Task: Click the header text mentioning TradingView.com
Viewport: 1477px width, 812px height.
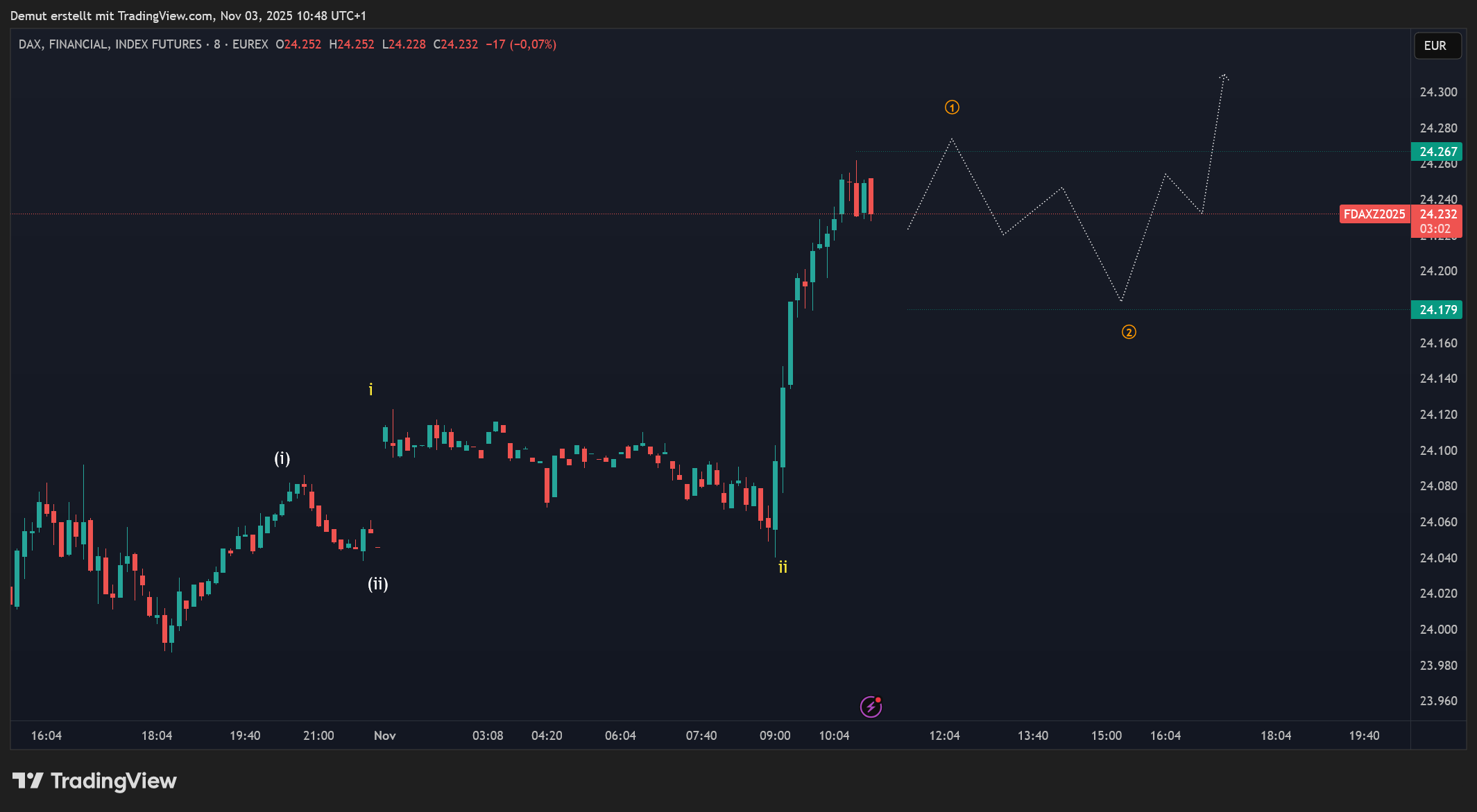Action: point(187,15)
